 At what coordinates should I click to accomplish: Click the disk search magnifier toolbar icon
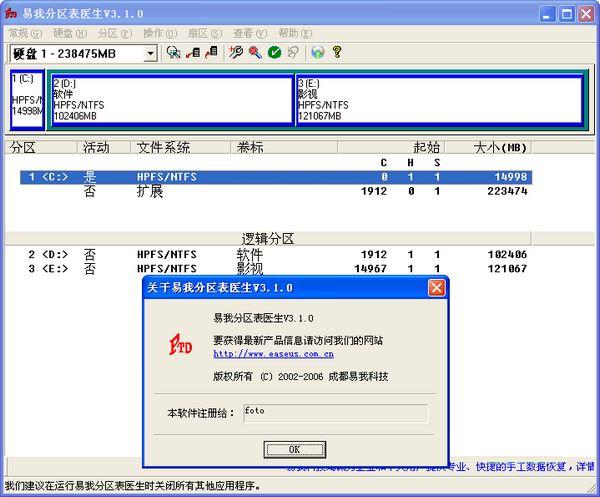click(x=174, y=52)
